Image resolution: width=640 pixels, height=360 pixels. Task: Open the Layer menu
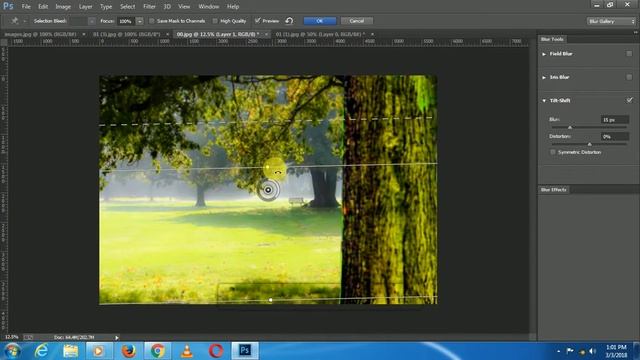point(85,7)
